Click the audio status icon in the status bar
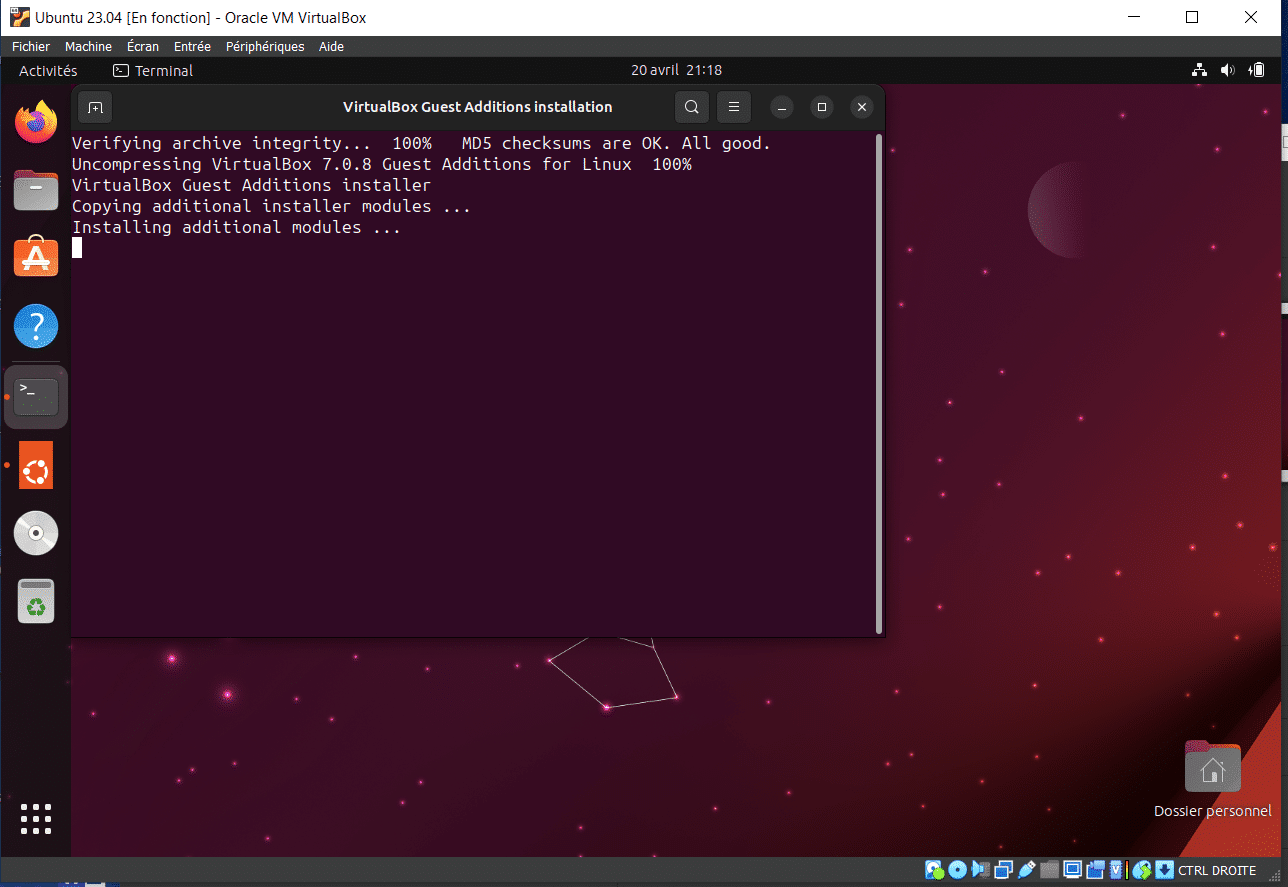Screen dimensions: 1288x887 click(980, 869)
